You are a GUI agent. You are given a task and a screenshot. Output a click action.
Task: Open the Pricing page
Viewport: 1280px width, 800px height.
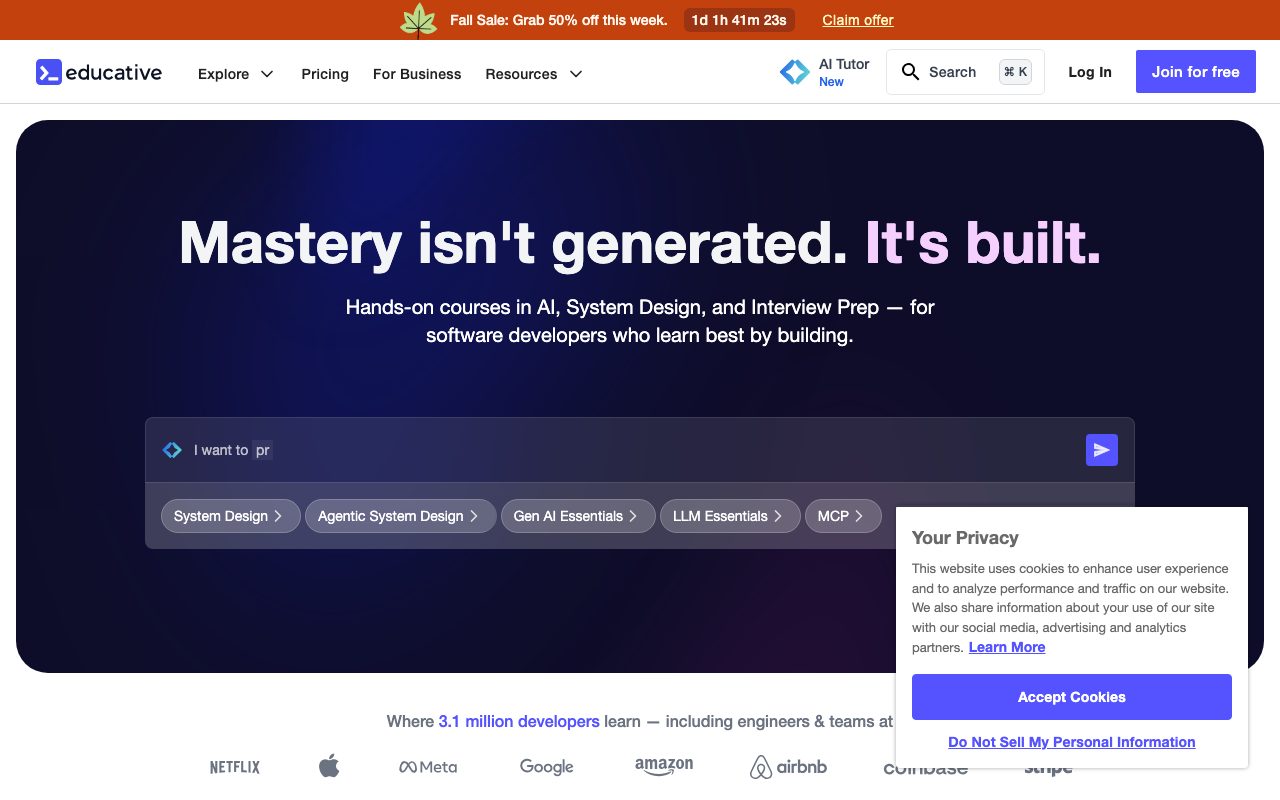pos(325,74)
